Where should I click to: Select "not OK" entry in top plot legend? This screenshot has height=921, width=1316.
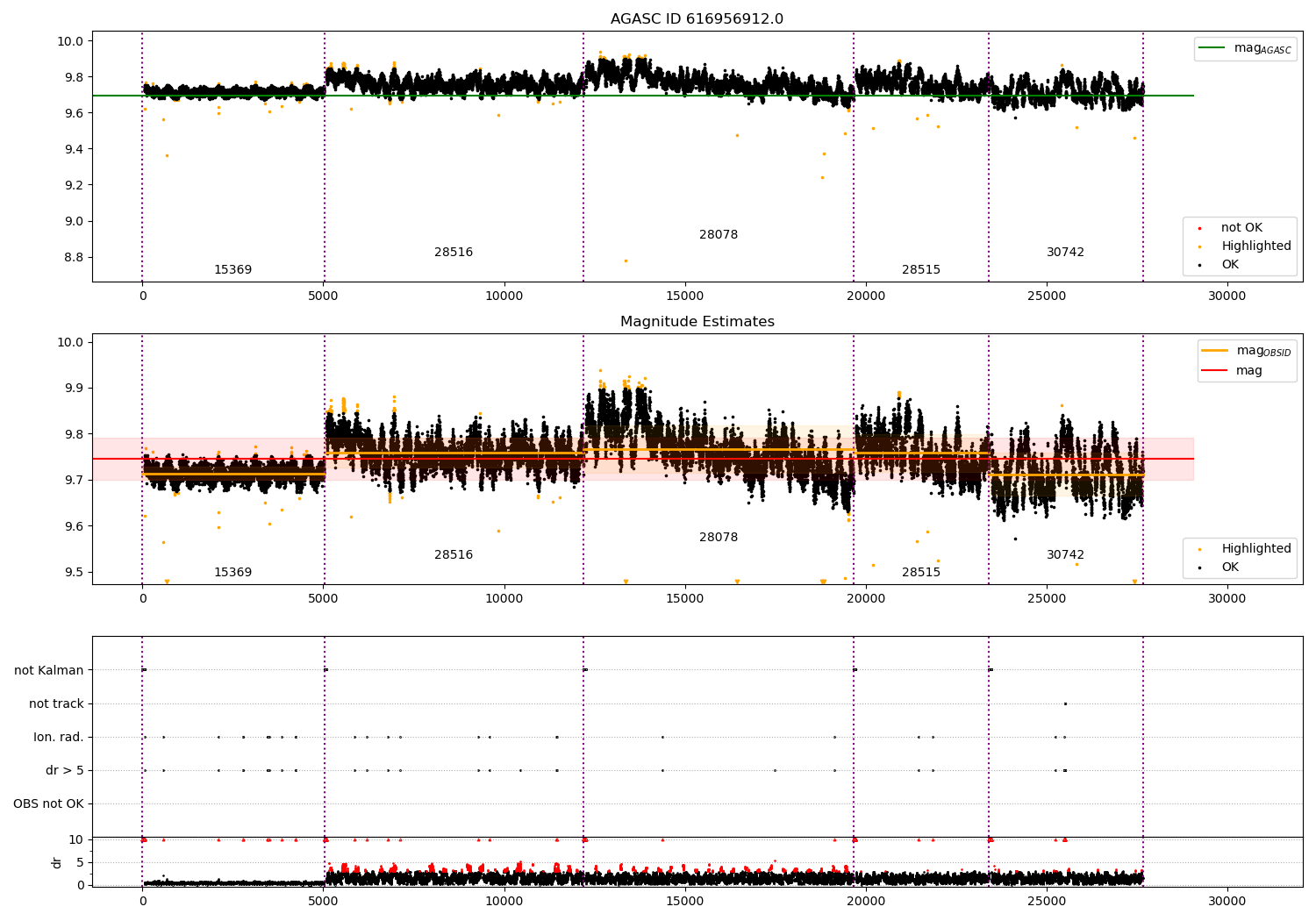coord(1241,228)
